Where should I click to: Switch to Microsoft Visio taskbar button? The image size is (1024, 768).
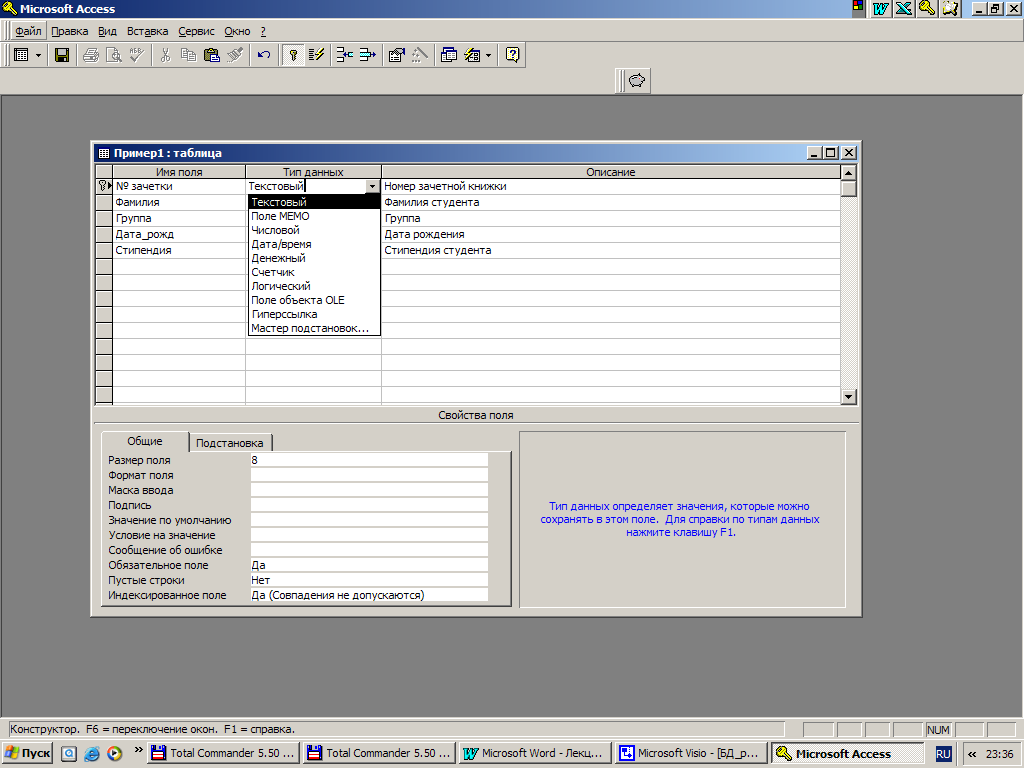[692, 753]
